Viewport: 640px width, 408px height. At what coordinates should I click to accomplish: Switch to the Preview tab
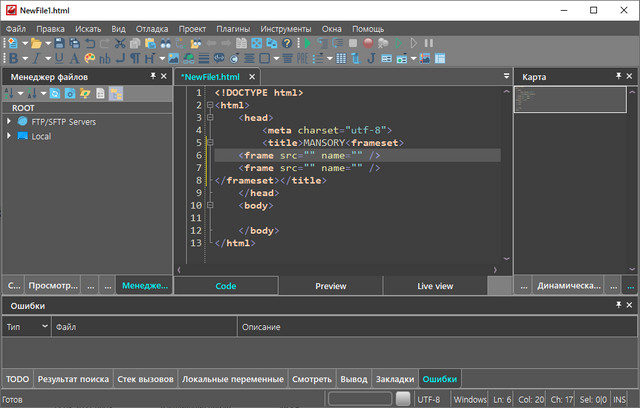click(330, 286)
